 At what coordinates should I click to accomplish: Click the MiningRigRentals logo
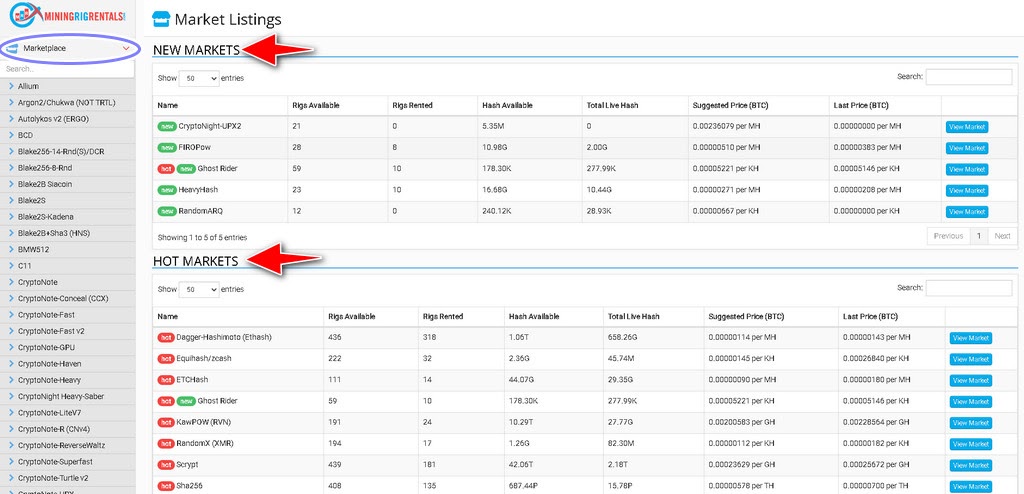tap(68, 16)
